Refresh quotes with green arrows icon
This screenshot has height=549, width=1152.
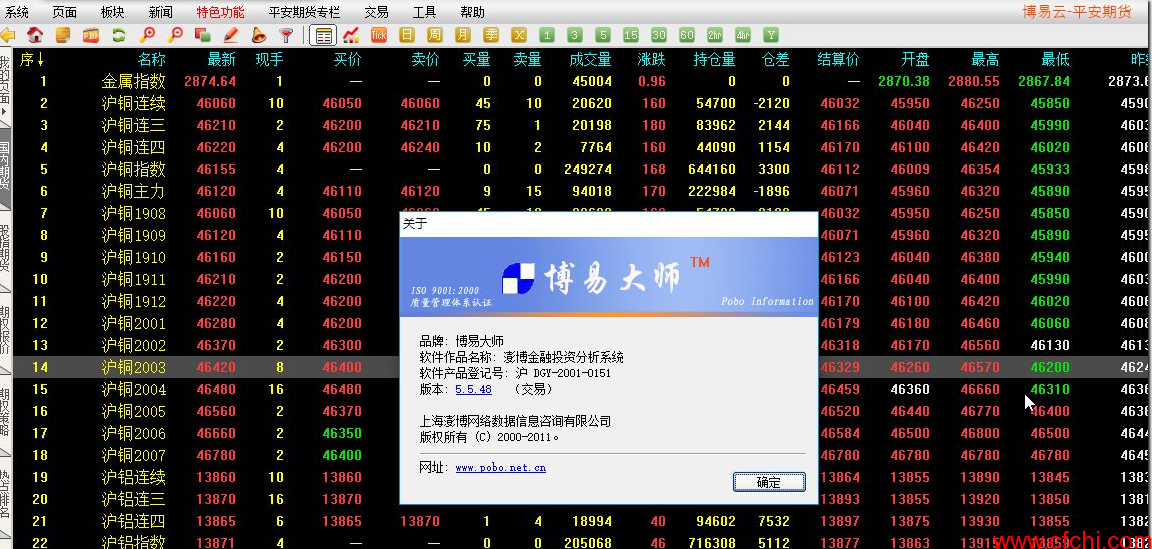click(x=119, y=35)
